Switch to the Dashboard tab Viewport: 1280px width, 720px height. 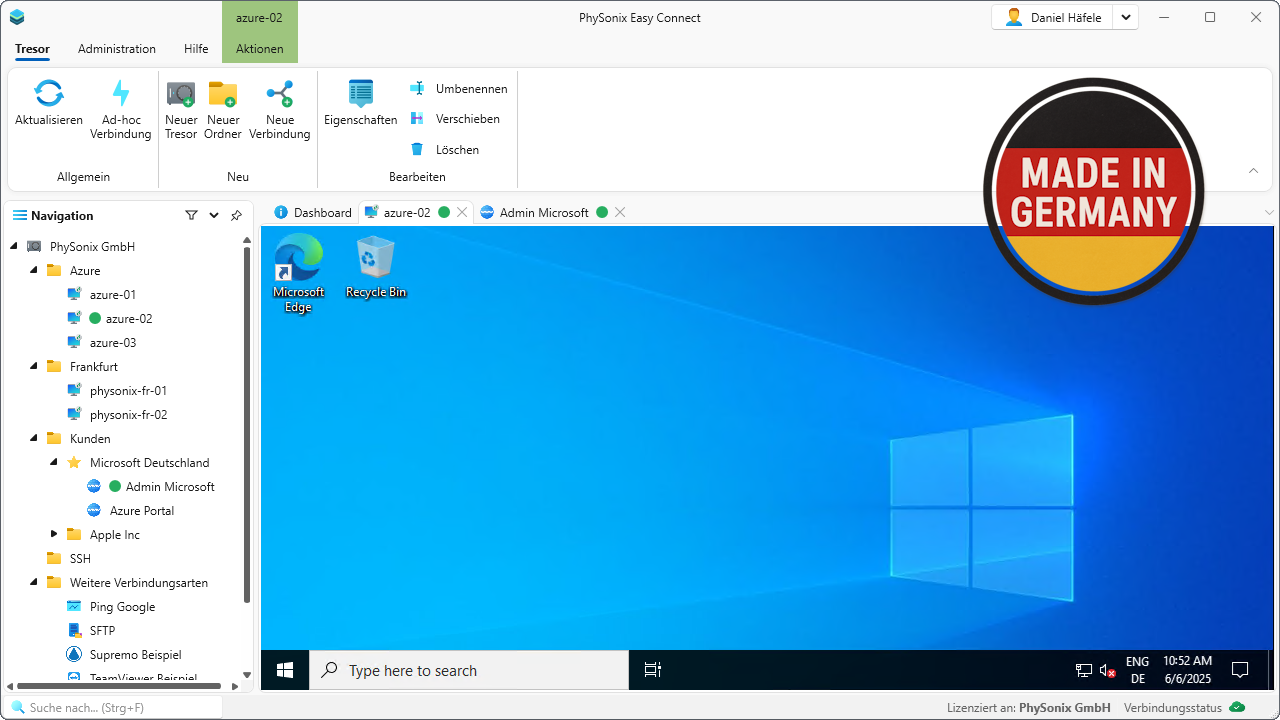(x=313, y=212)
